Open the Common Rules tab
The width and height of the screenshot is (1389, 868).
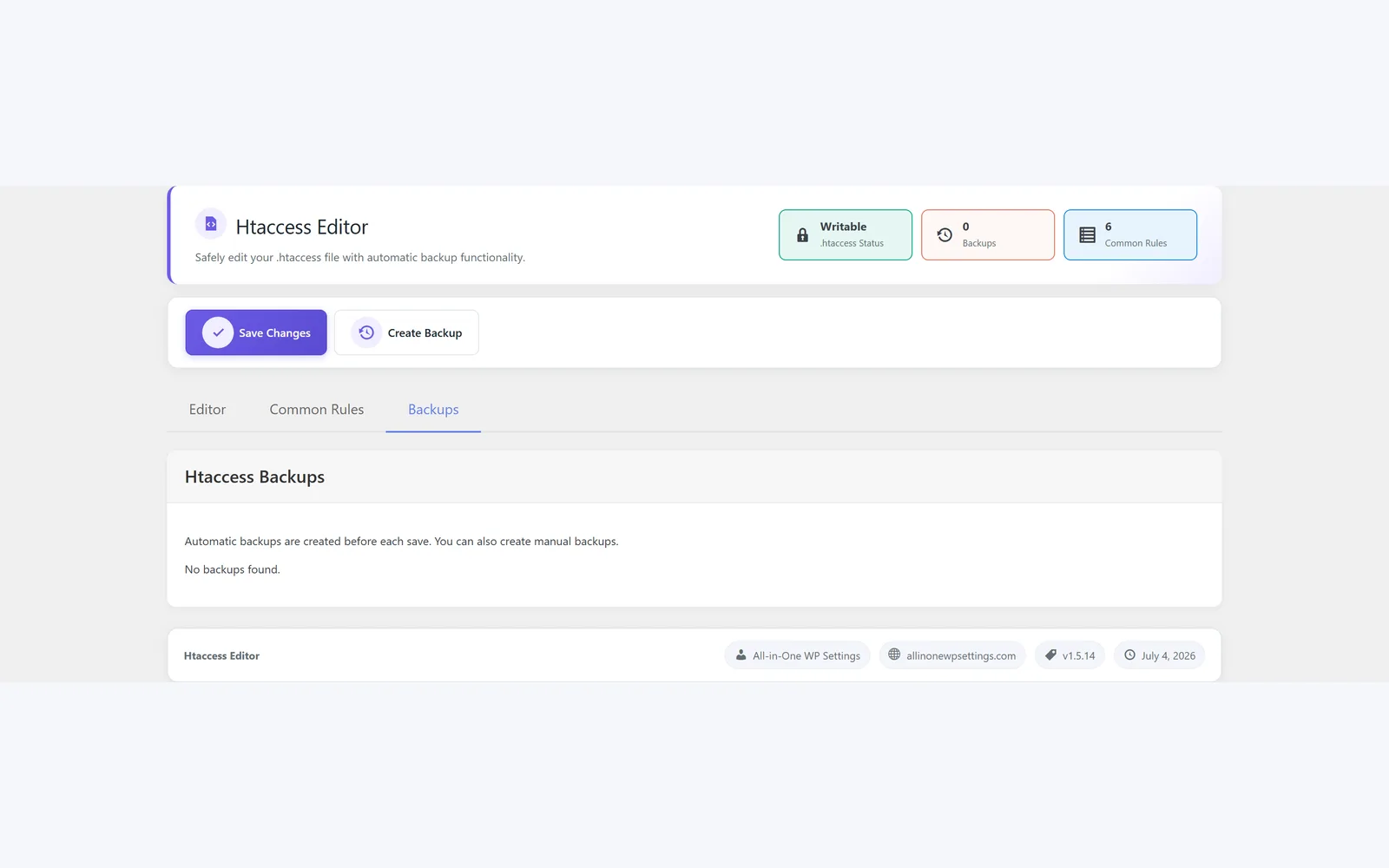(x=317, y=410)
